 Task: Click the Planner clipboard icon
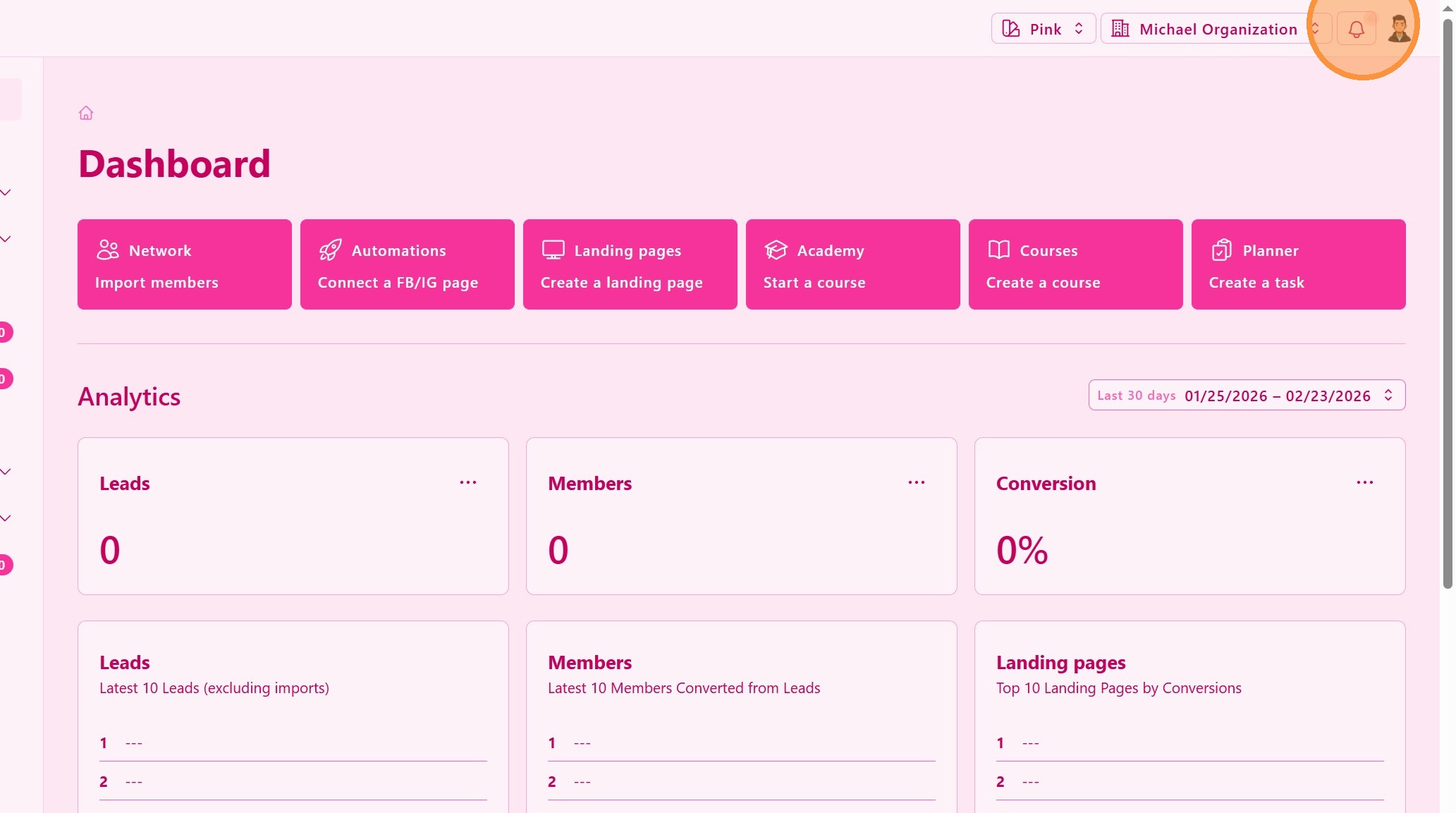coord(1221,250)
